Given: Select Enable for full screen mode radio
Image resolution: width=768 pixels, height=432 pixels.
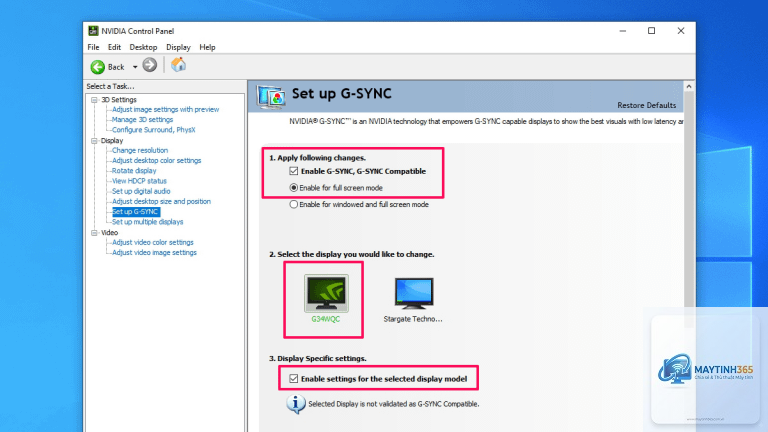Looking at the screenshot, I should (x=293, y=188).
